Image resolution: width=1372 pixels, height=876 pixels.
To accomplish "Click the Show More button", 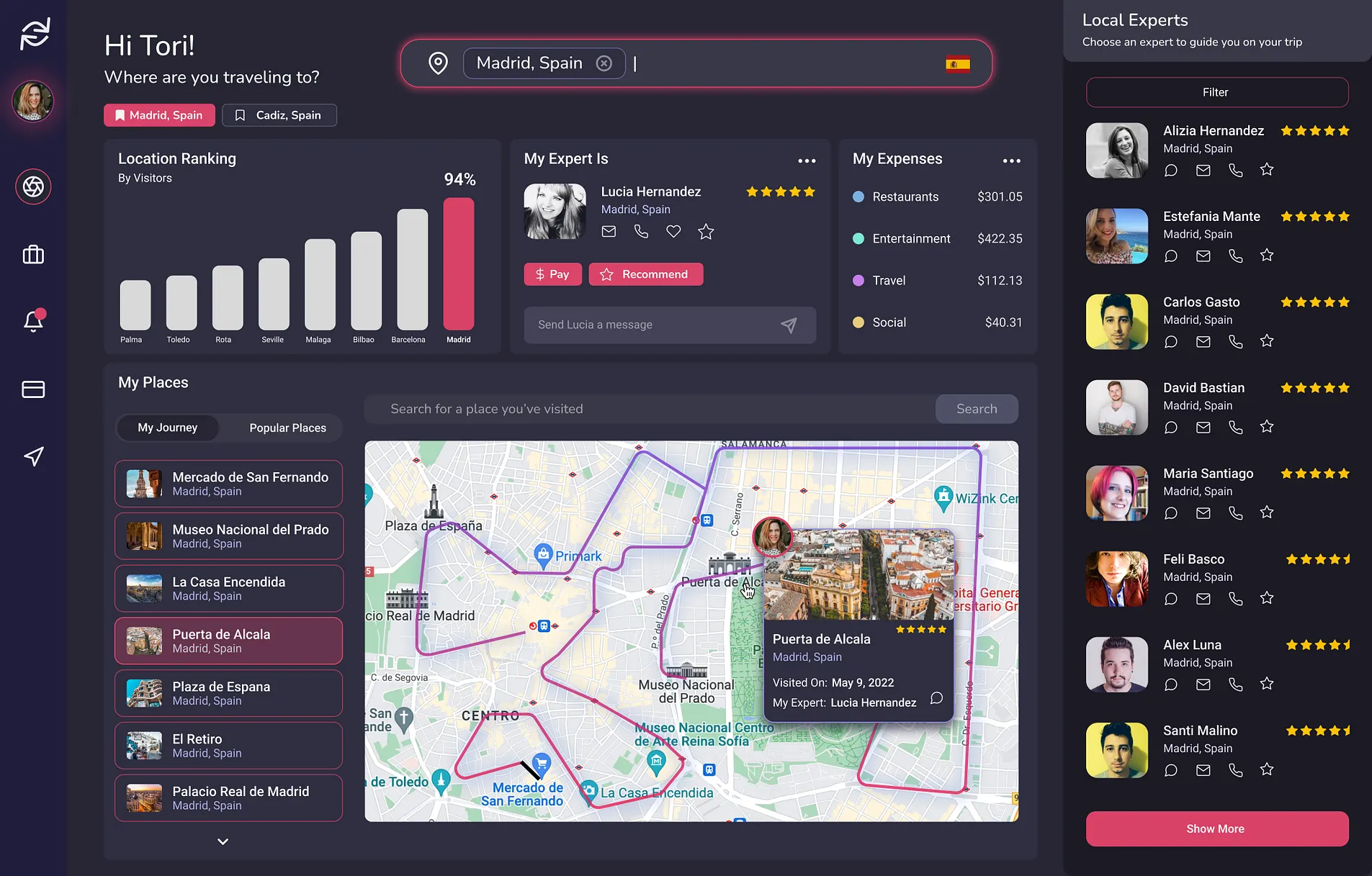I will tap(1216, 828).
